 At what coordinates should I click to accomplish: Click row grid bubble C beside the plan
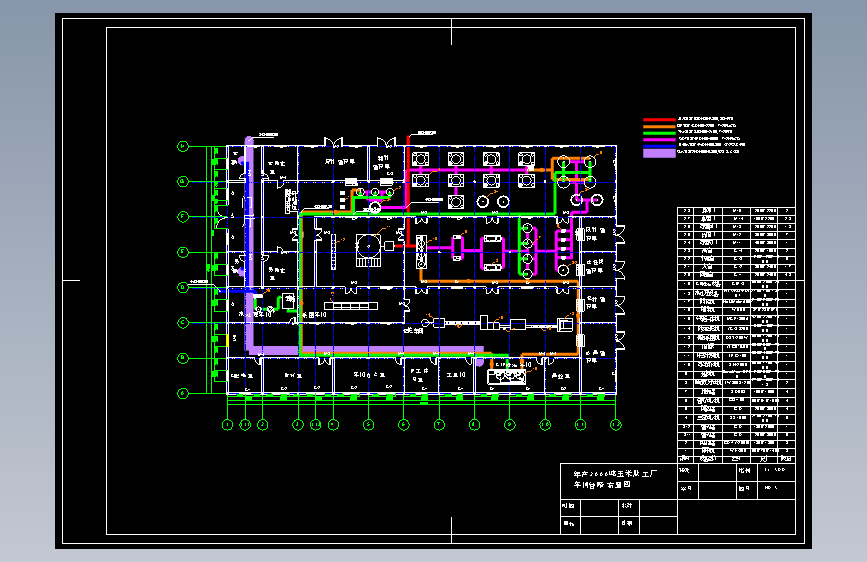[183, 322]
